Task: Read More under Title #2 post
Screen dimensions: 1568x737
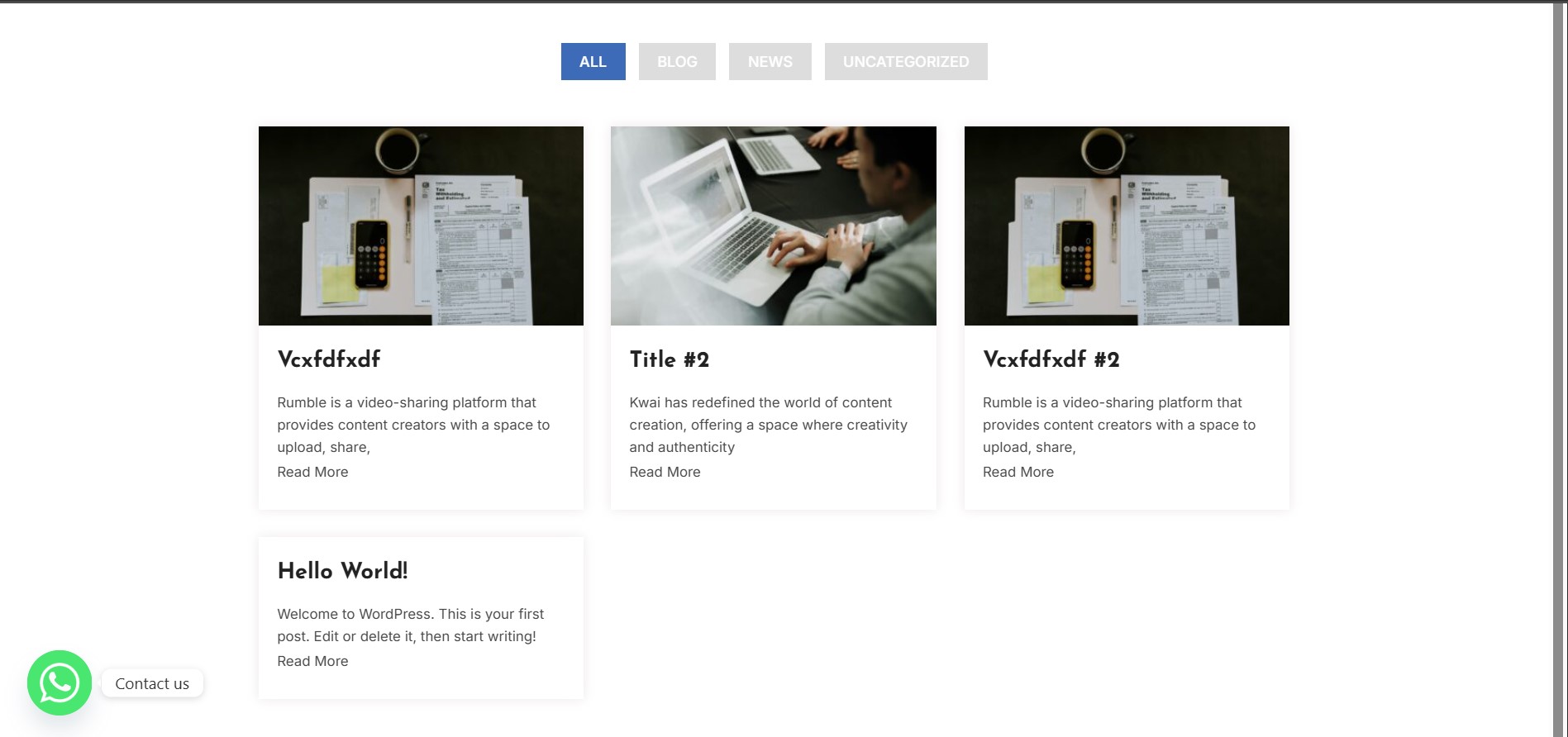Action: click(665, 472)
